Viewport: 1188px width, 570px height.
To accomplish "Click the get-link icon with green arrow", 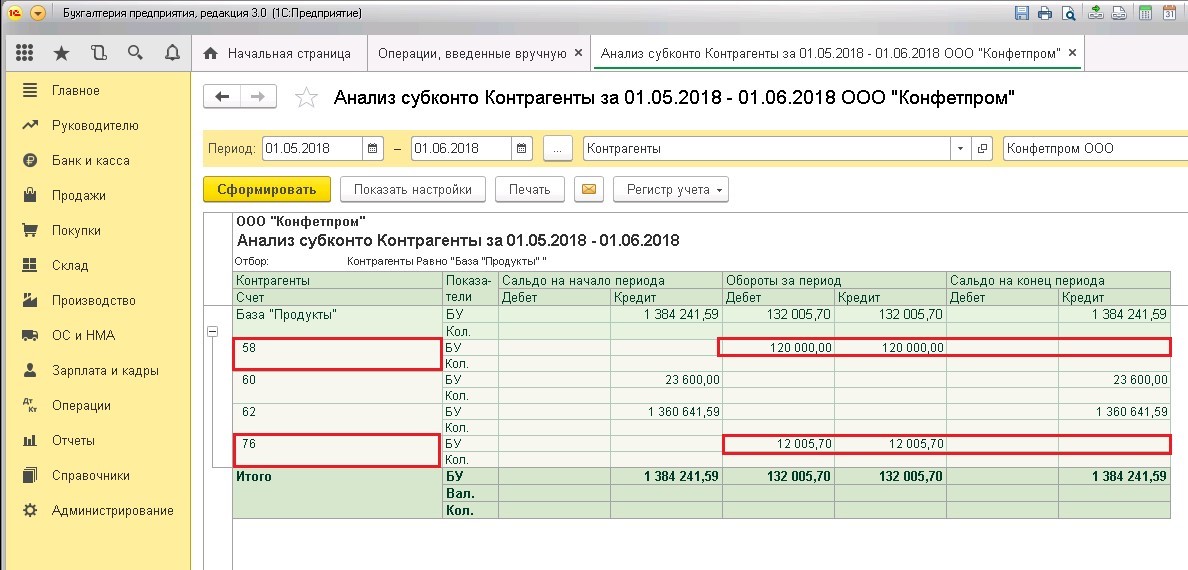I will pyautogui.click(x=1095, y=13).
